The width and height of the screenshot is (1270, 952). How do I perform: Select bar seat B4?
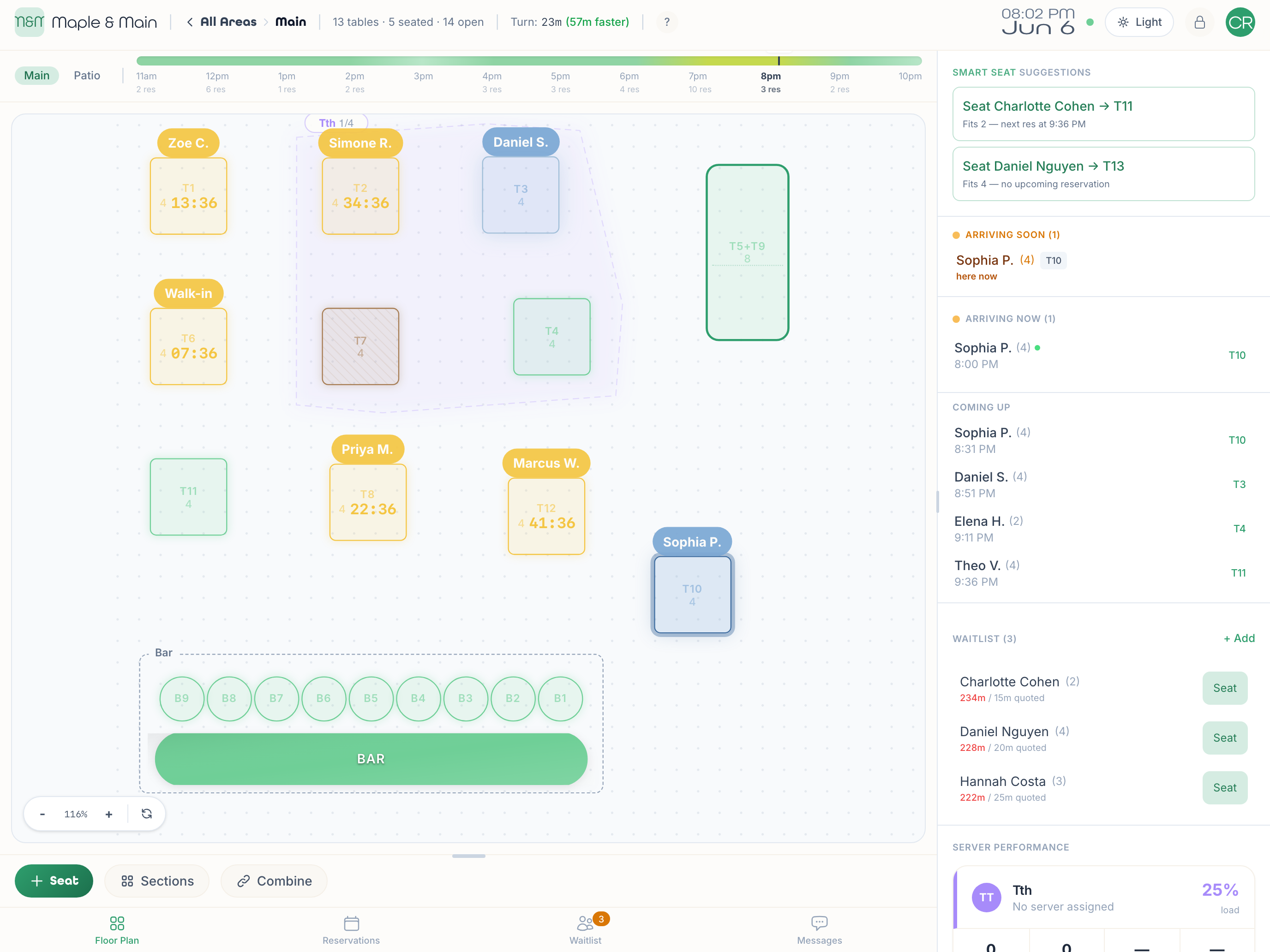click(418, 698)
